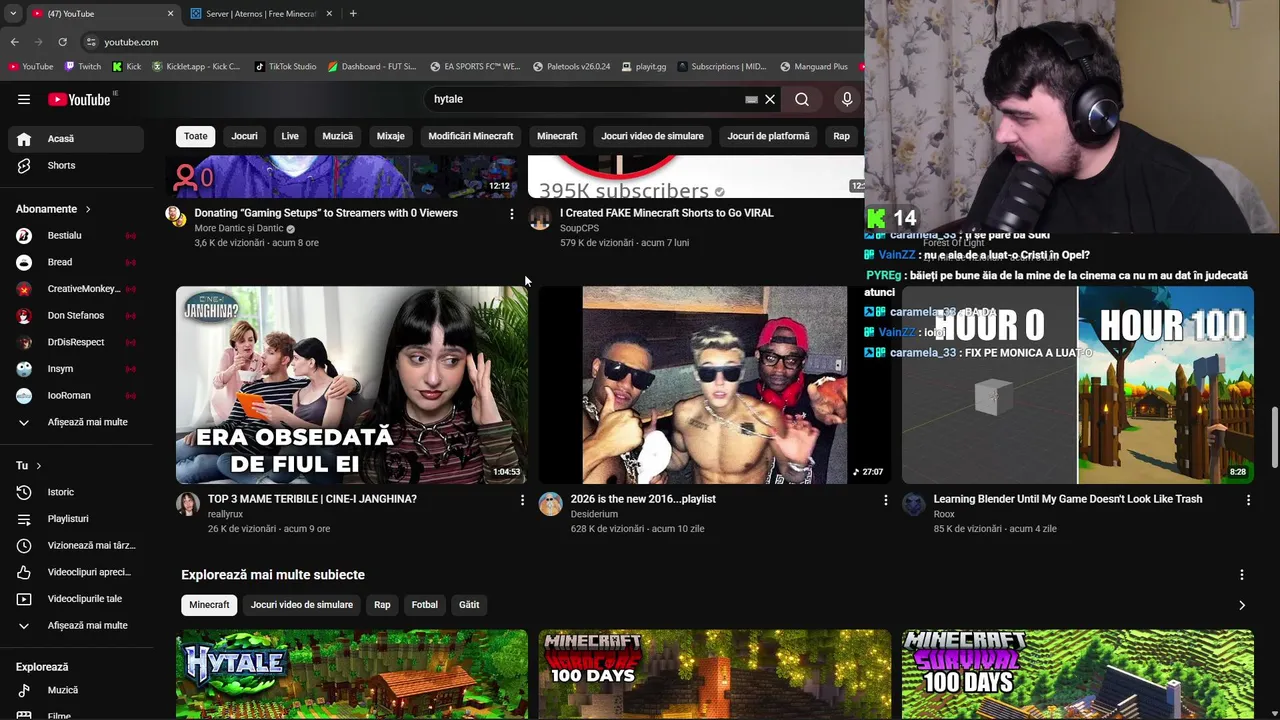Open more options for 2026 is the new 2016 video

[x=885, y=499]
